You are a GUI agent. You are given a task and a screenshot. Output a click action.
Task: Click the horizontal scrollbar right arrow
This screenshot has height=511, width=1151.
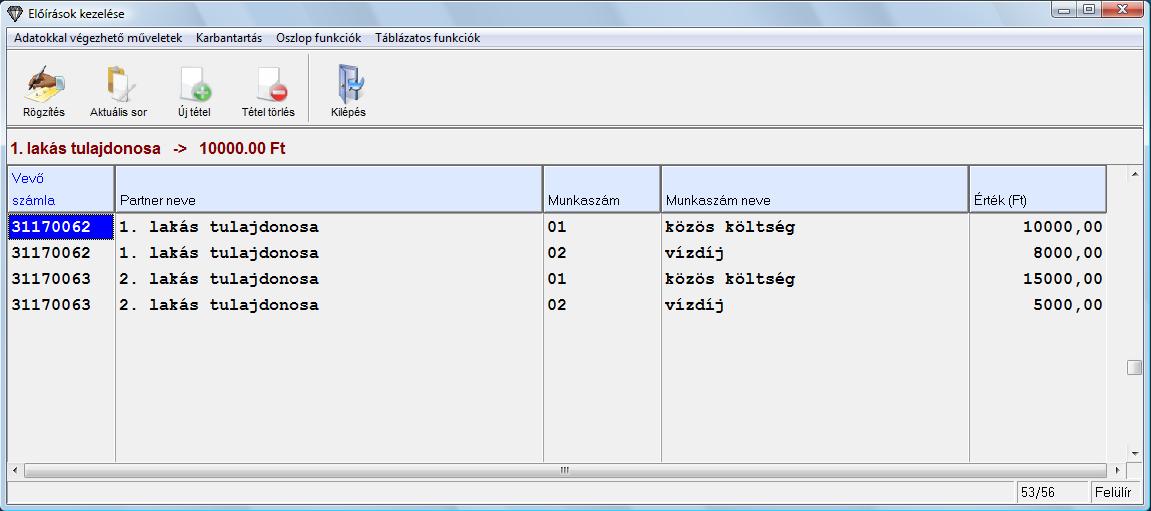(x=1117, y=470)
